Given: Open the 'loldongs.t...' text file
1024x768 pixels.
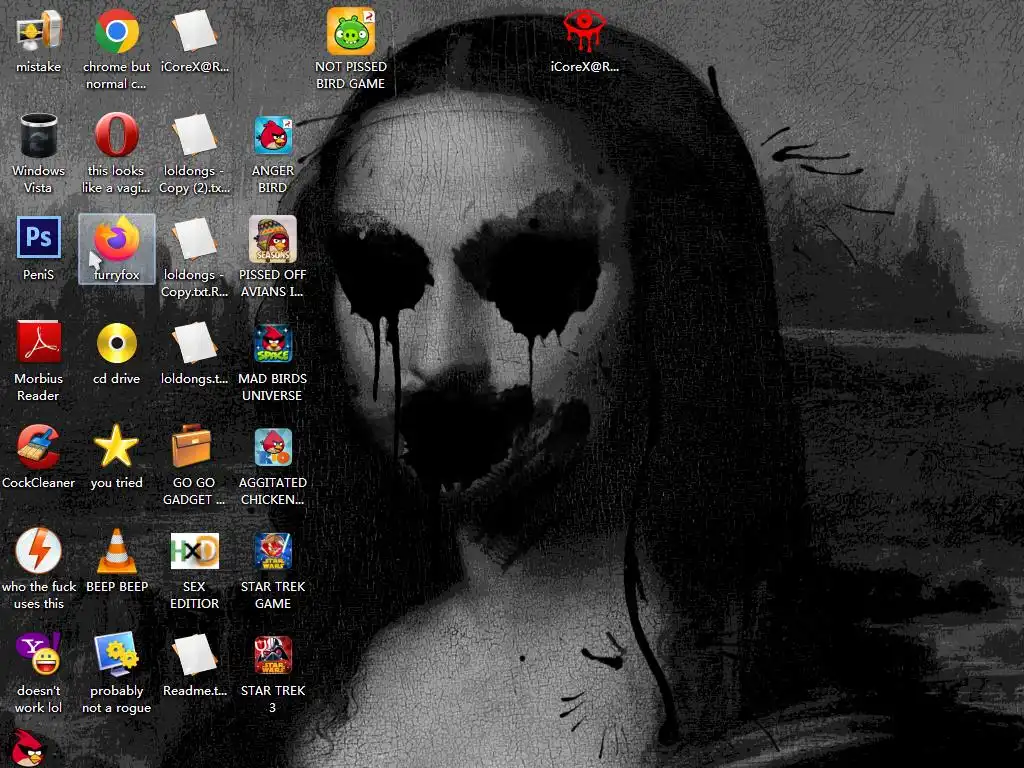Looking at the screenshot, I should coord(195,343).
